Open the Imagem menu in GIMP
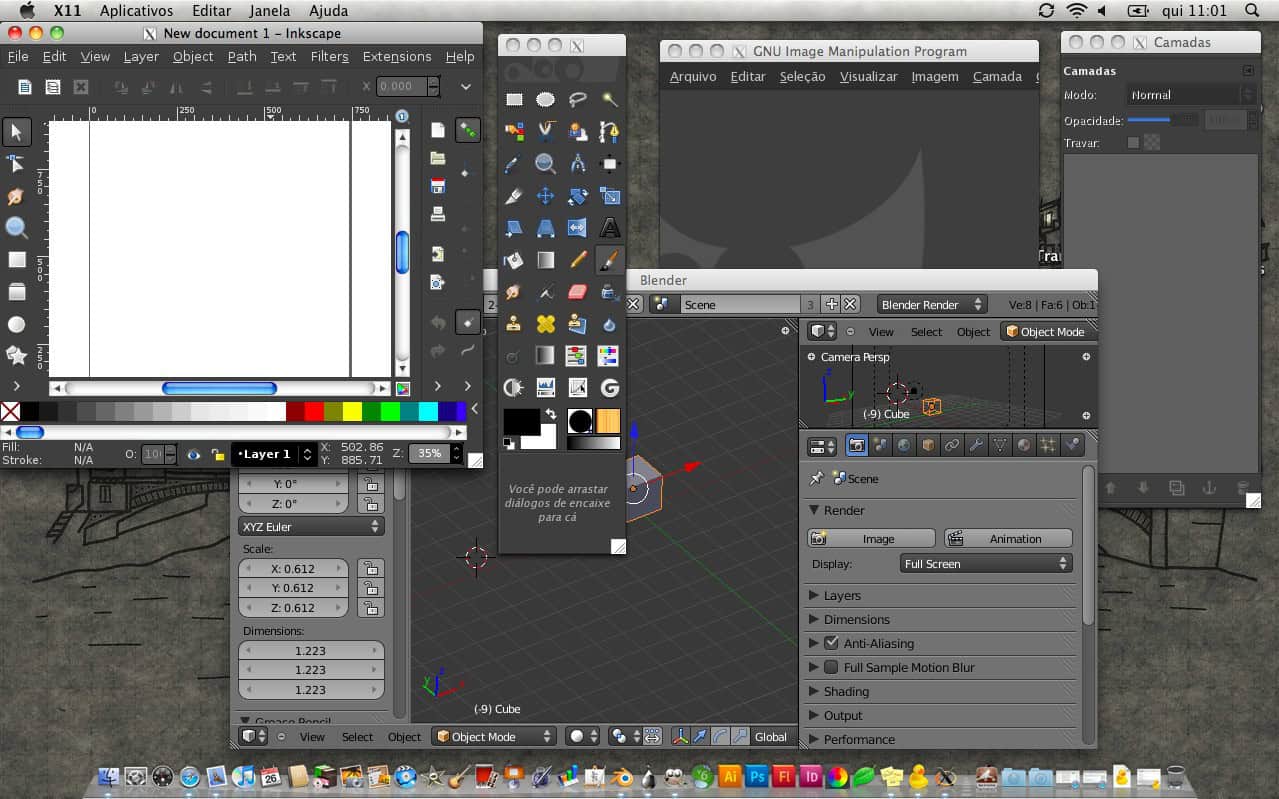The width and height of the screenshot is (1279, 799). pyautogui.click(x=935, y=76)
